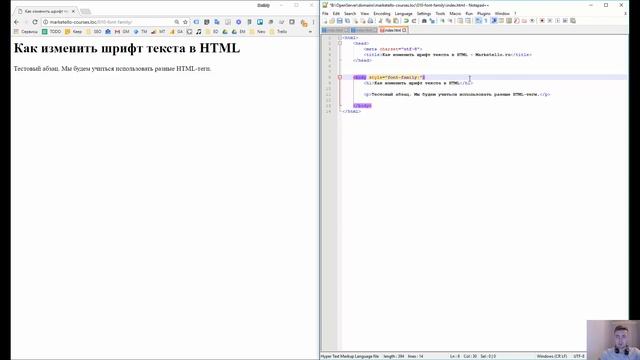Toggle synchronized vertical scrolling
640x360 pixels.
click(460, 21)
